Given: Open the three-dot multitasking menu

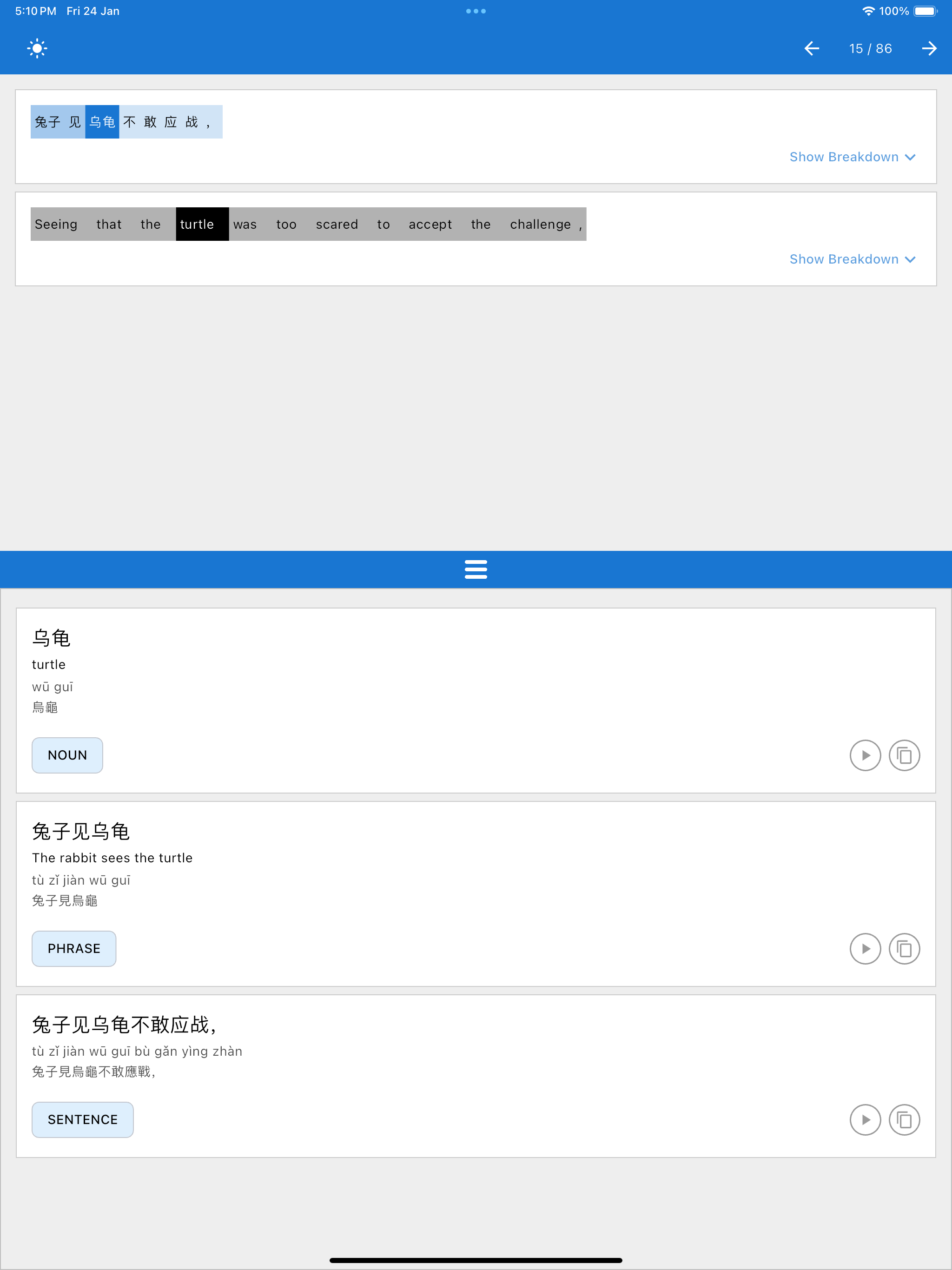Looking at the screenshot, I should (476, 11).
